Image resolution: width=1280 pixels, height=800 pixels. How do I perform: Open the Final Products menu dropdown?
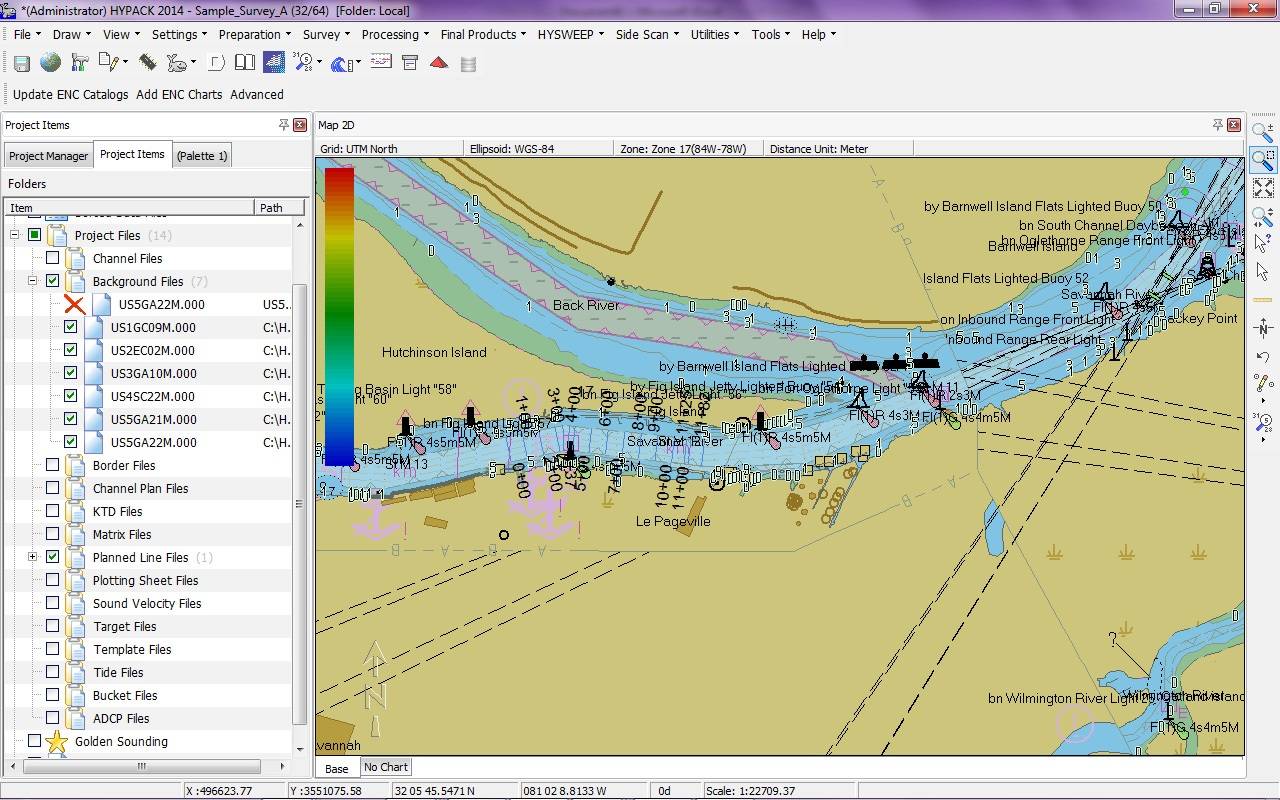tap(484, 34)
